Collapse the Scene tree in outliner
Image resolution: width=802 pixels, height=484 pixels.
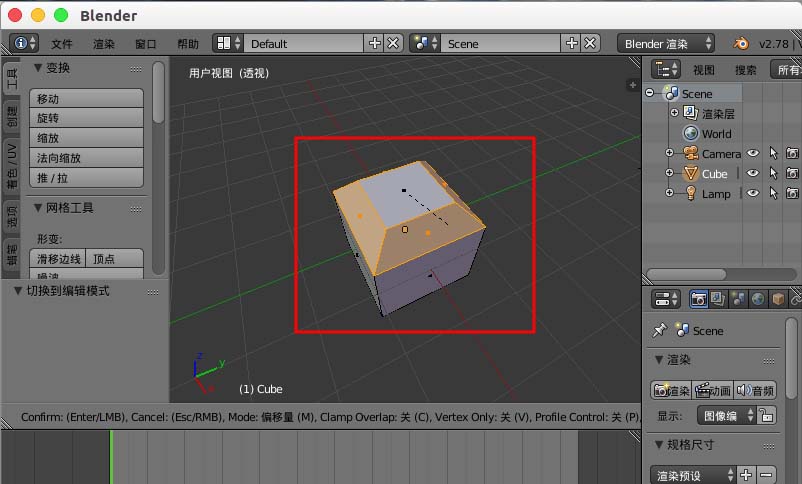[x=650, y=93]
